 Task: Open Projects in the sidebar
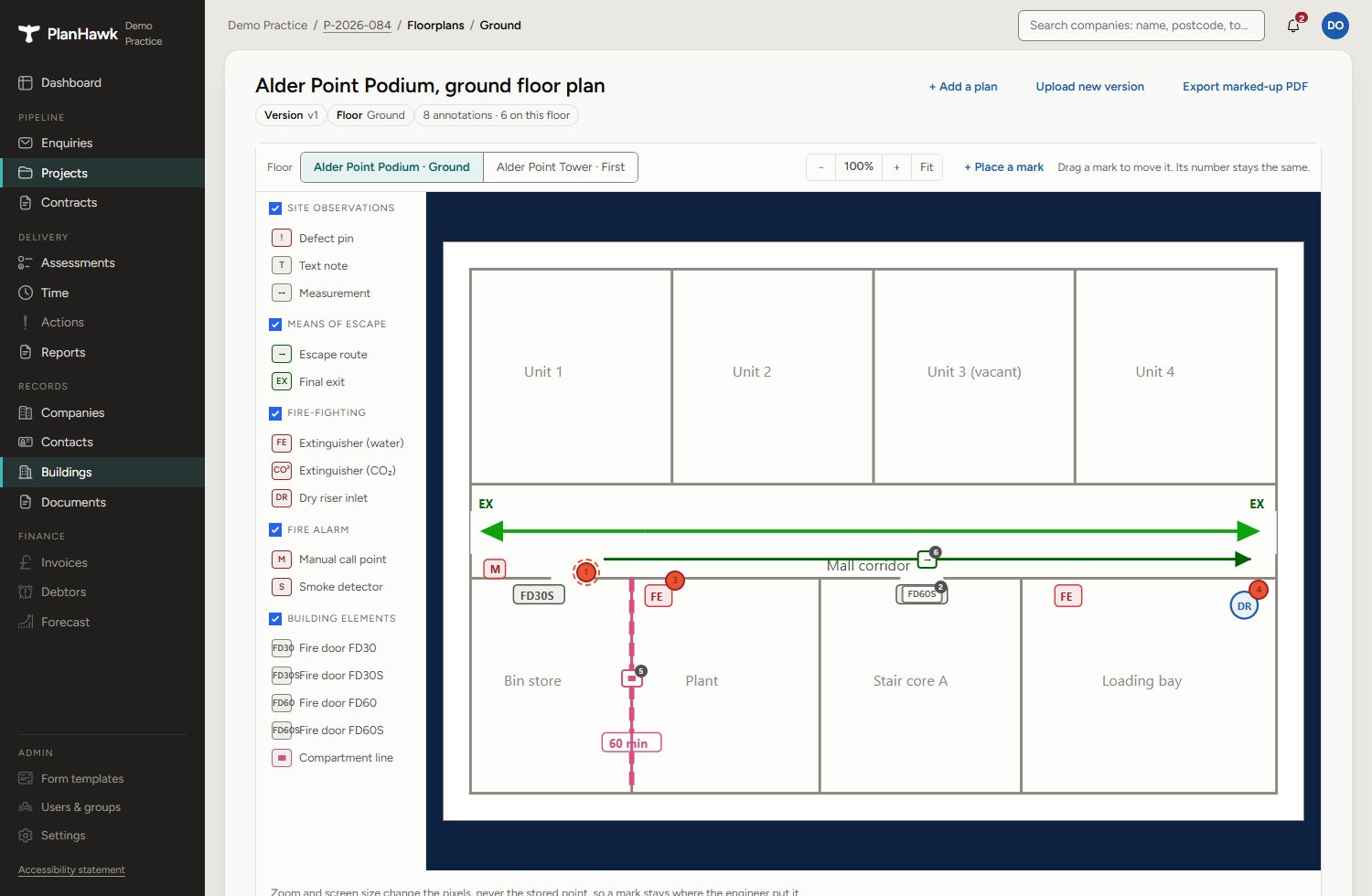(x=102, y=173)
